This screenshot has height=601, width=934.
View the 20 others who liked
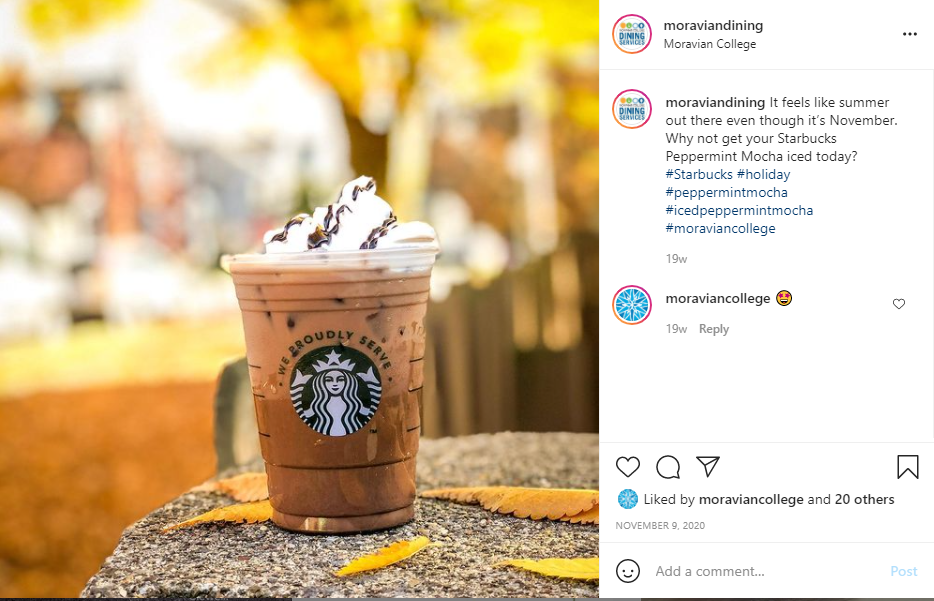(864, 499)
